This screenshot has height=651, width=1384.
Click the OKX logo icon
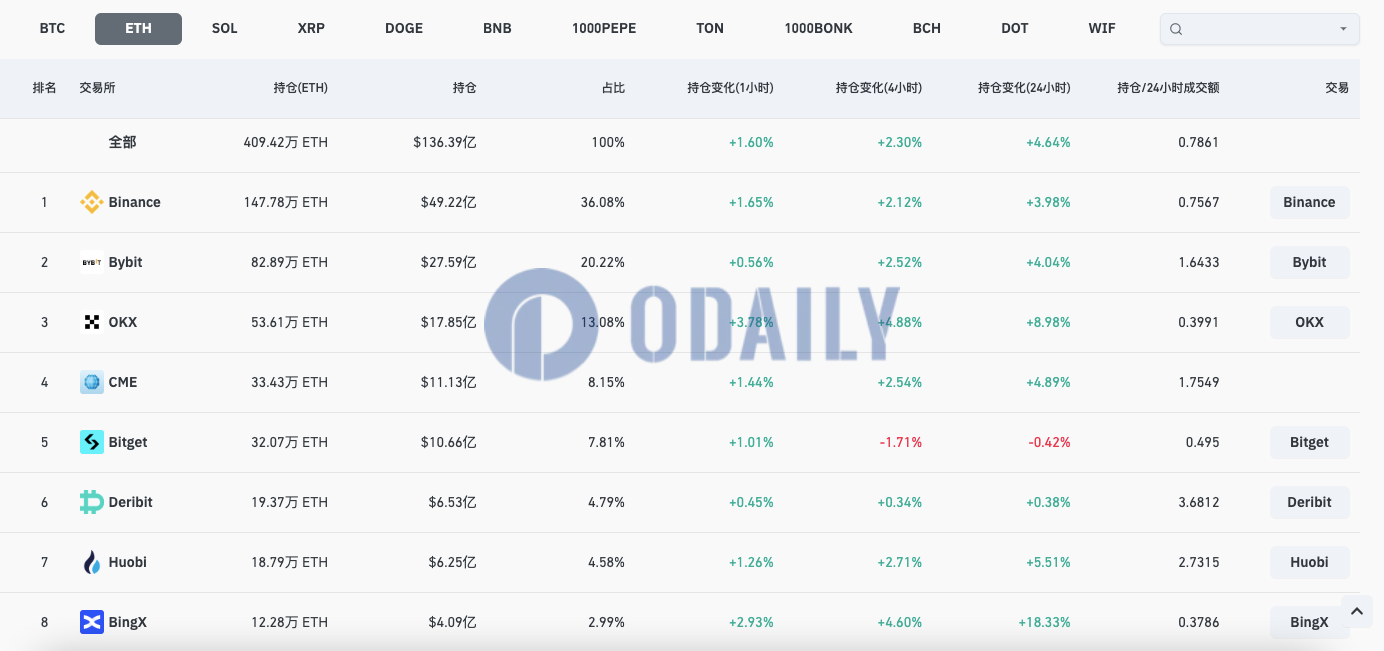coord(91,322)
